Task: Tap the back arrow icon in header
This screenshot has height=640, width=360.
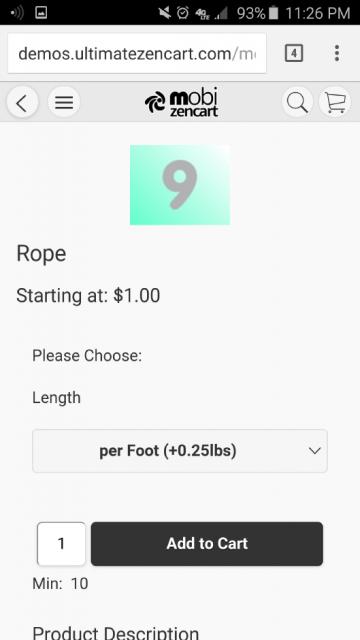Action: point(22,103)
